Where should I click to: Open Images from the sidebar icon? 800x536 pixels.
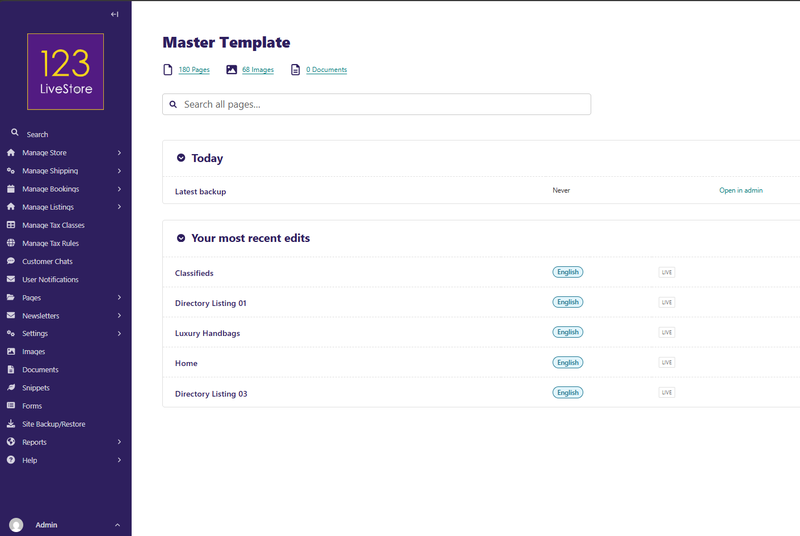[11, 351]
